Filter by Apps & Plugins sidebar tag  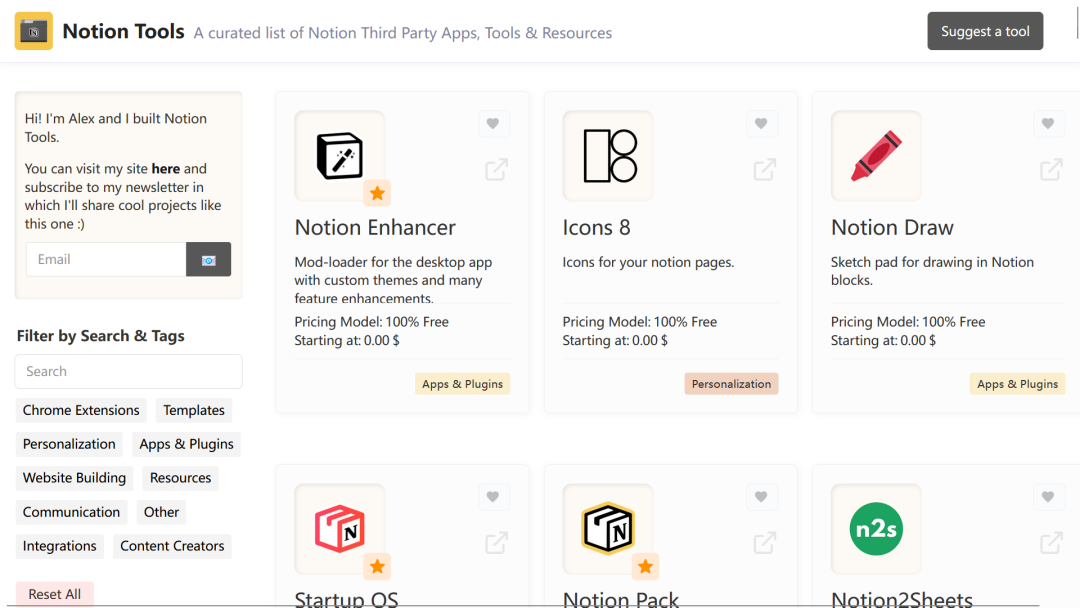pyautogui.click(x=186, y=444)
